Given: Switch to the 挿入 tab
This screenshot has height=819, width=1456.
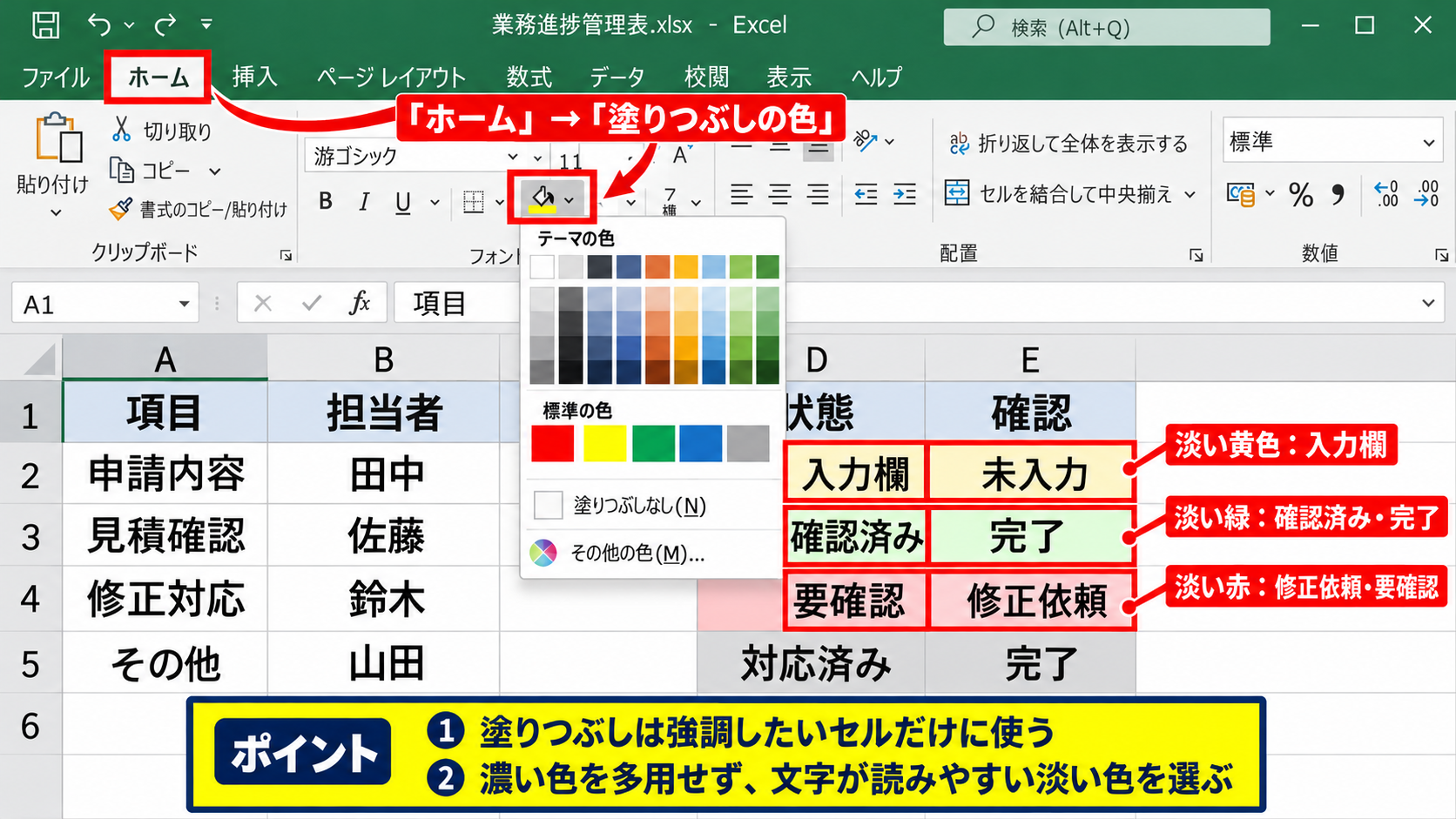Looking at the screenshot, I should (254, 77).
